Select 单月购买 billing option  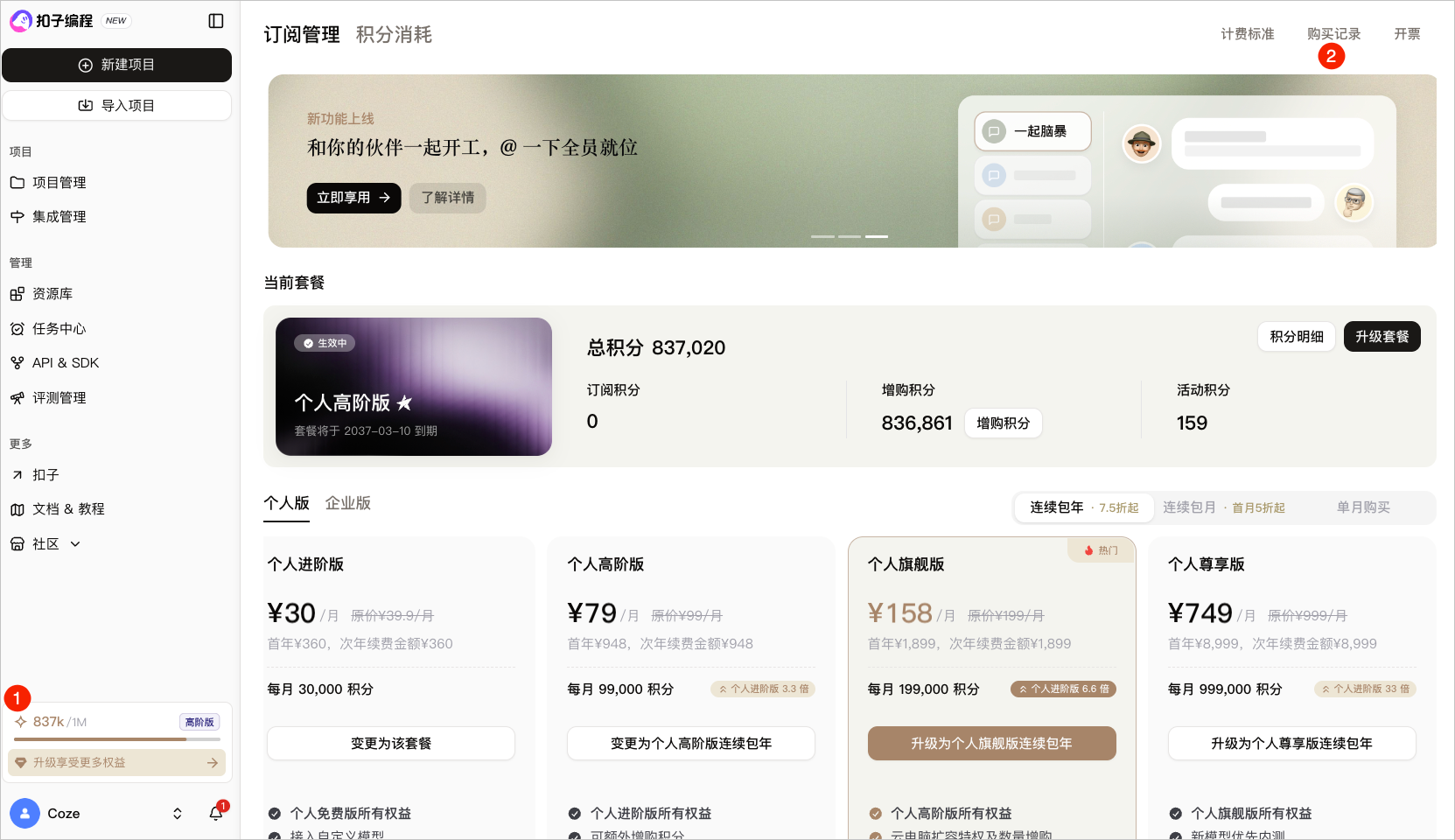point(1363,507)
